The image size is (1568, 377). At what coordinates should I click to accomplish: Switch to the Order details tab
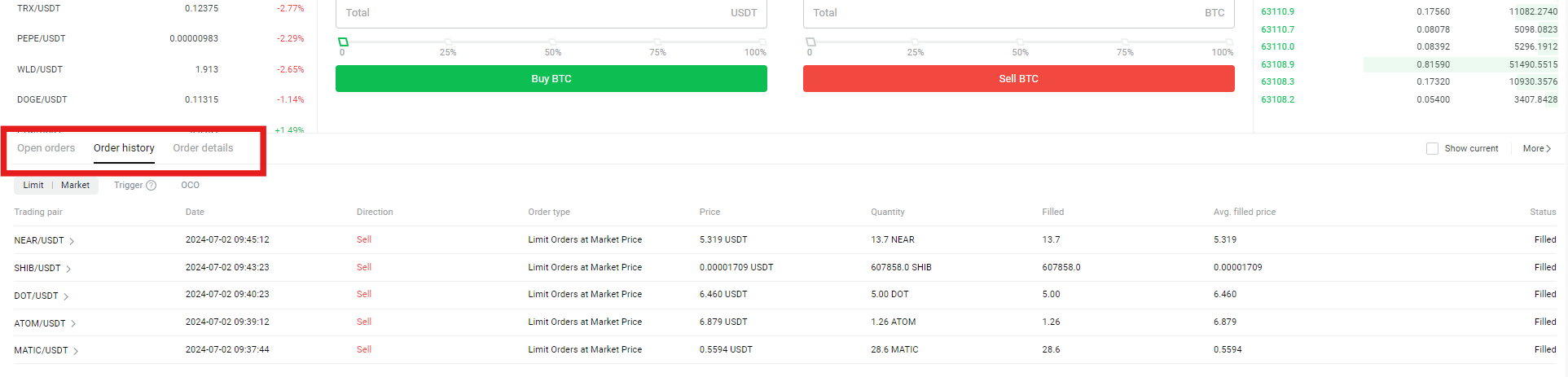point(203,148)
